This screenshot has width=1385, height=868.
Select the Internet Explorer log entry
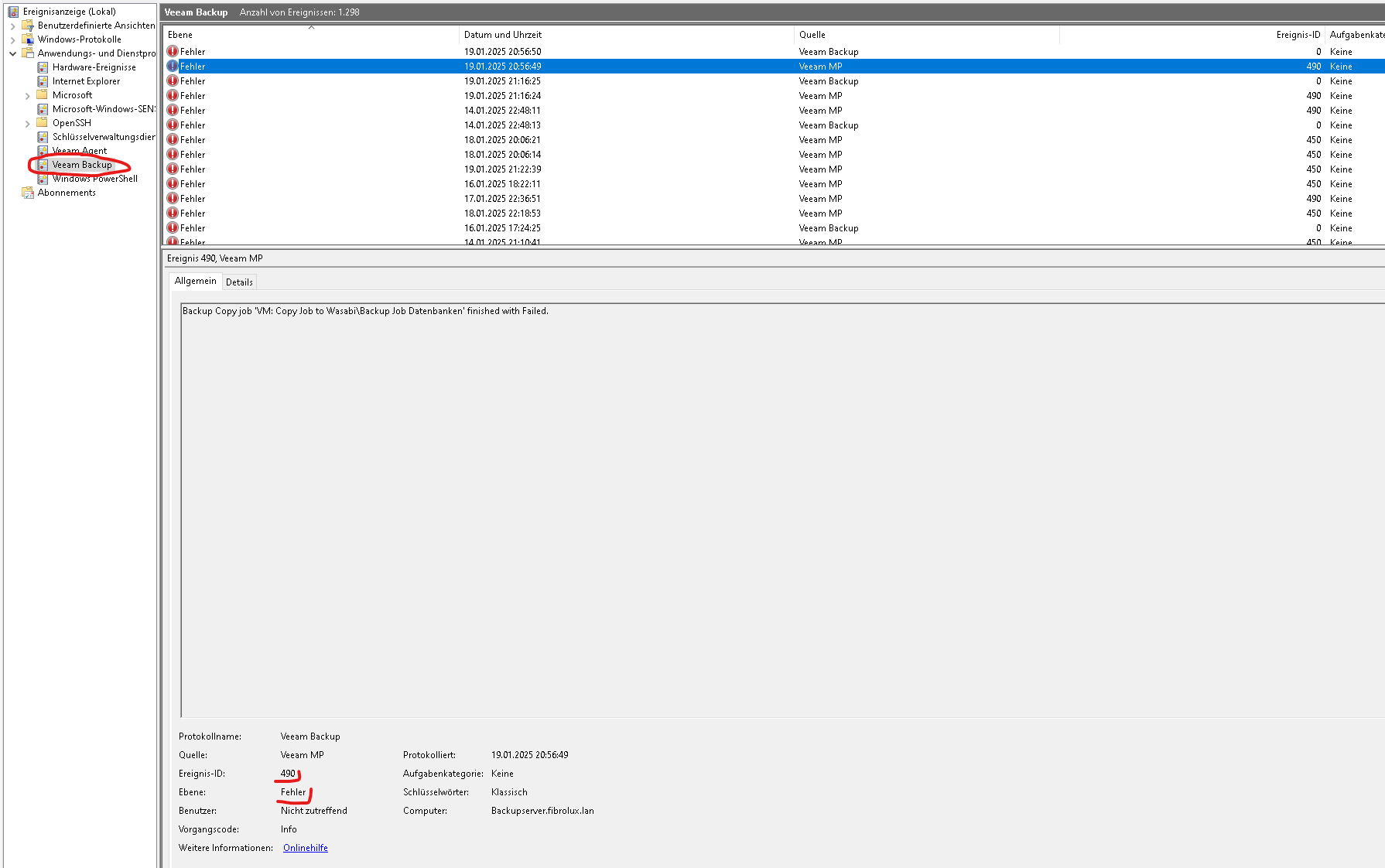[x=87, y=81]
